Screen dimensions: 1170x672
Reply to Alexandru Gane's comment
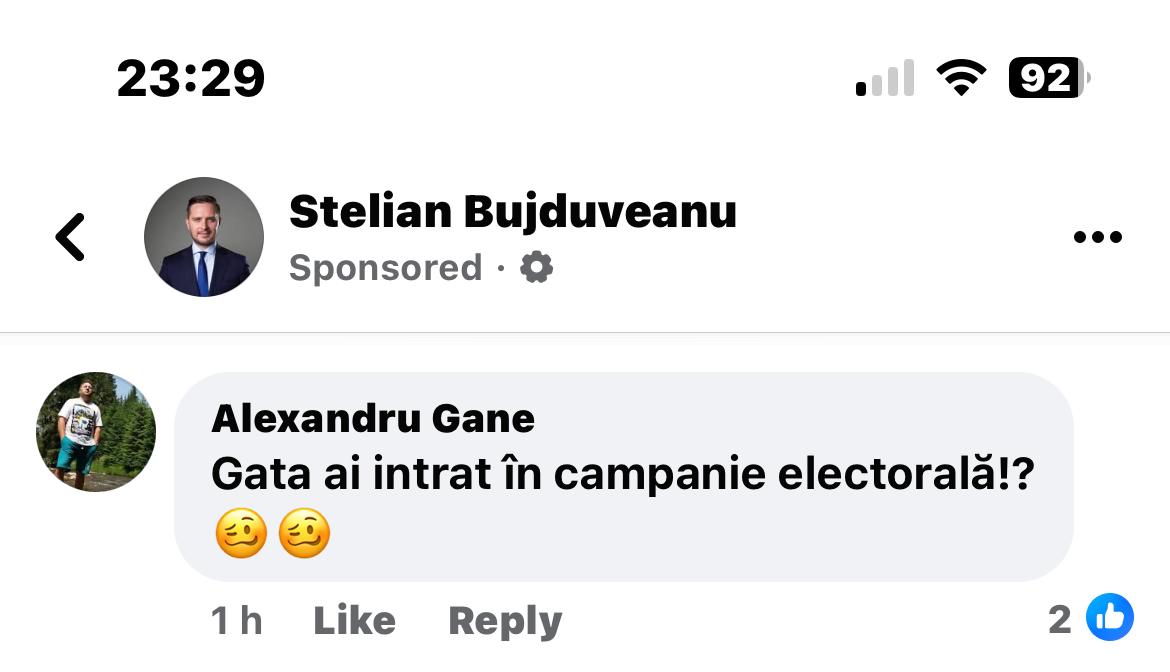pyautogui.click(x=505, y=621)
